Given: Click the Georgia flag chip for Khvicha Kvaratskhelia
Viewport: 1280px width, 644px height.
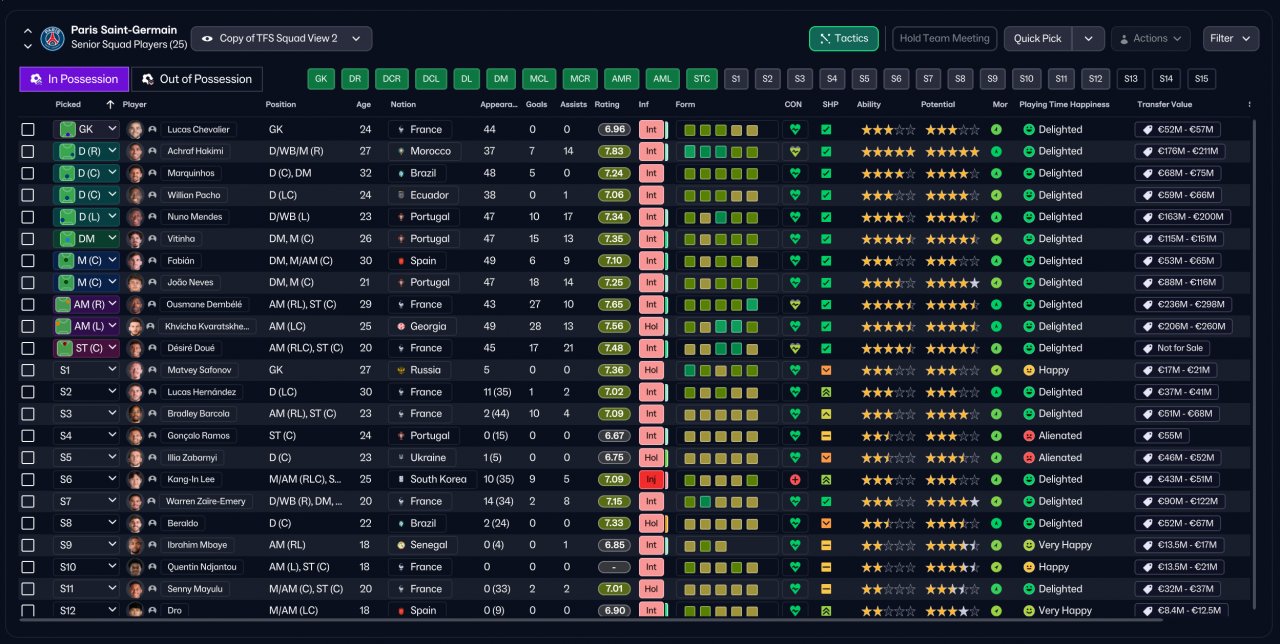Looking at the screenshot, I should (424, 326).
